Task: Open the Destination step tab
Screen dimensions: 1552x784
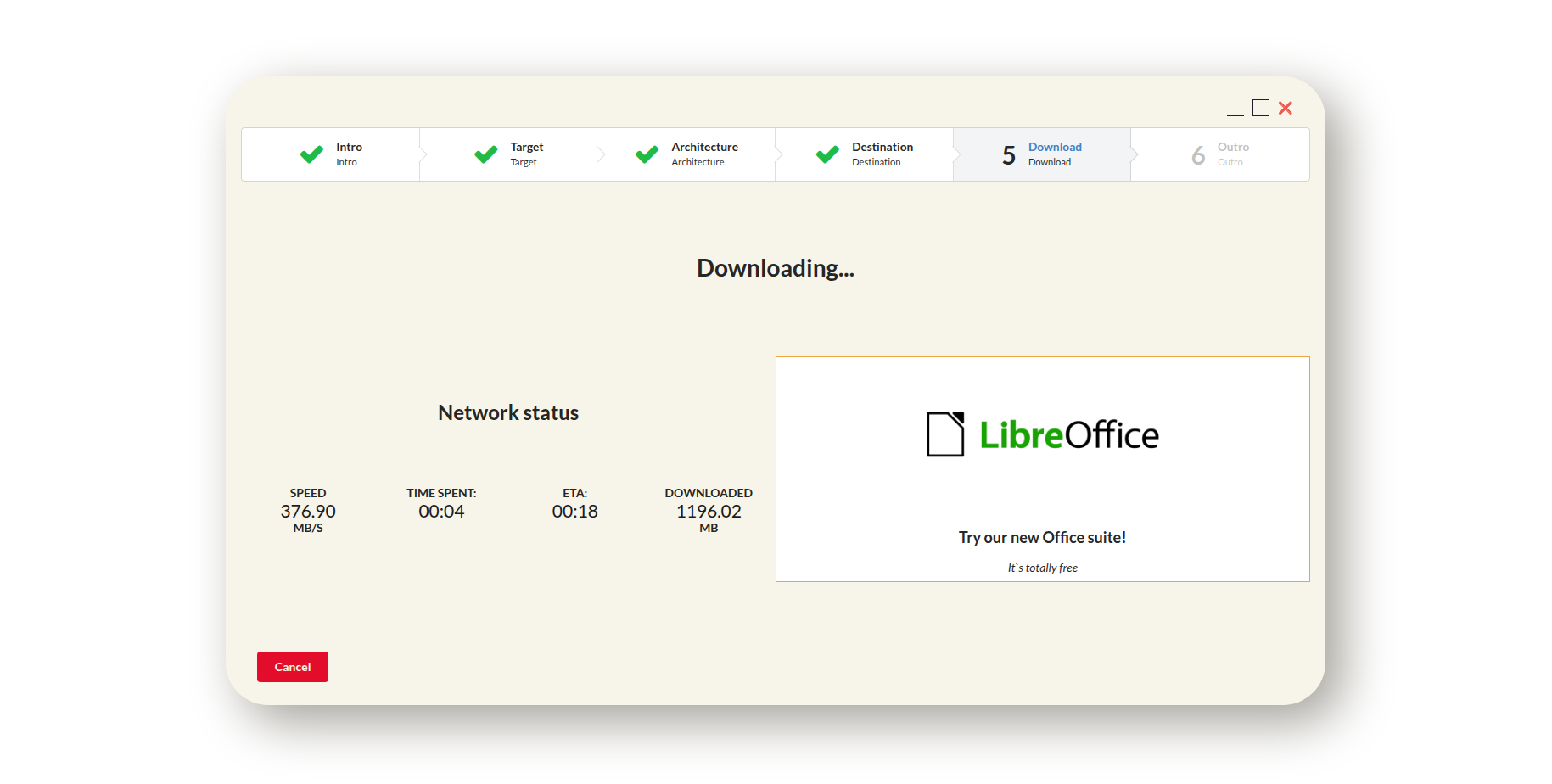Action: click(x=864, y=154)
